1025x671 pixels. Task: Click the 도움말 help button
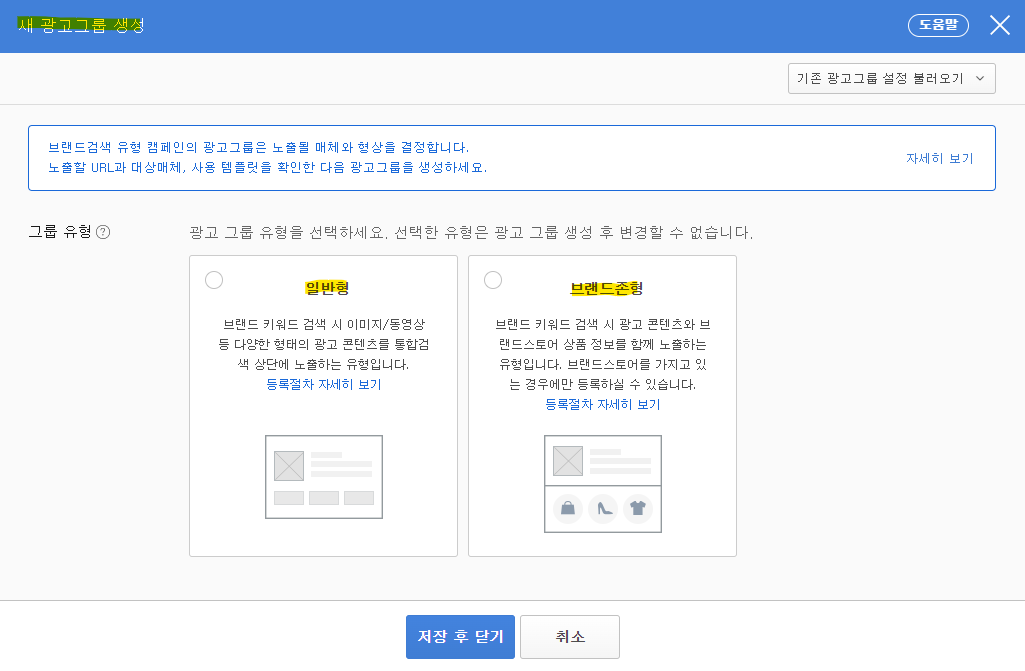938,26
